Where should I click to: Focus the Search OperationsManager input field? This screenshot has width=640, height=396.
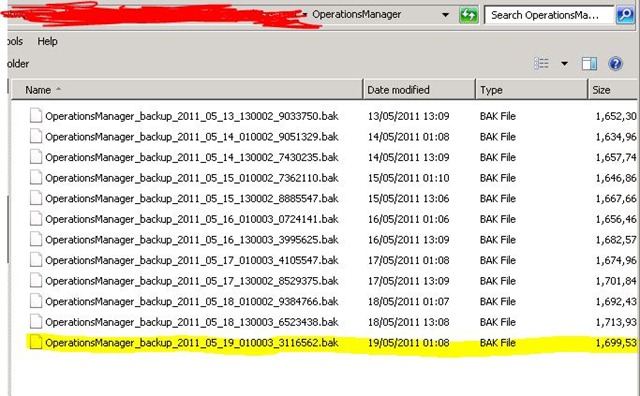pos(549,15)
